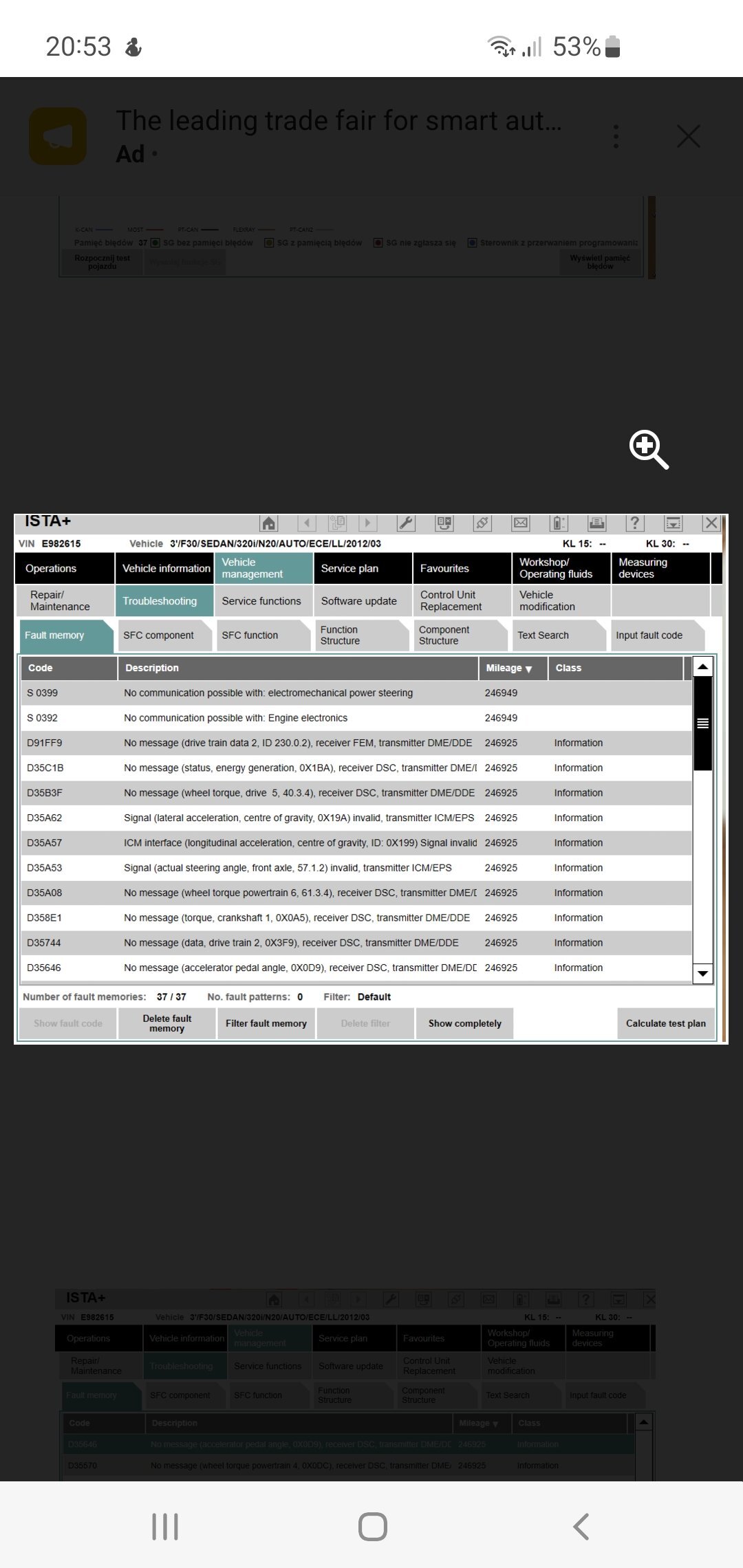Open the Vehicle information tab
The image size is (743, 1568).
164,569
